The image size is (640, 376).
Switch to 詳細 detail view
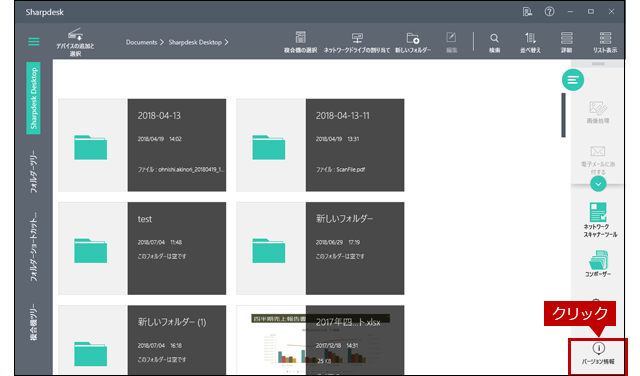567,42
